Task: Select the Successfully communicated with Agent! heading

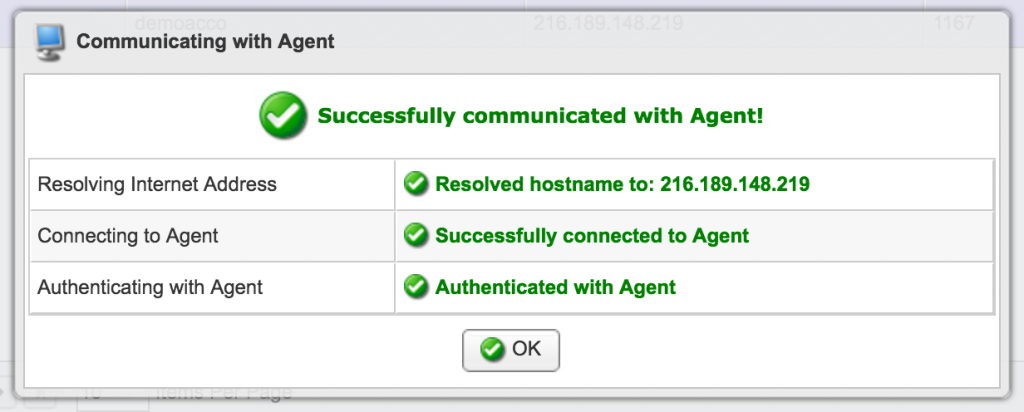Action: click(540, 116)
